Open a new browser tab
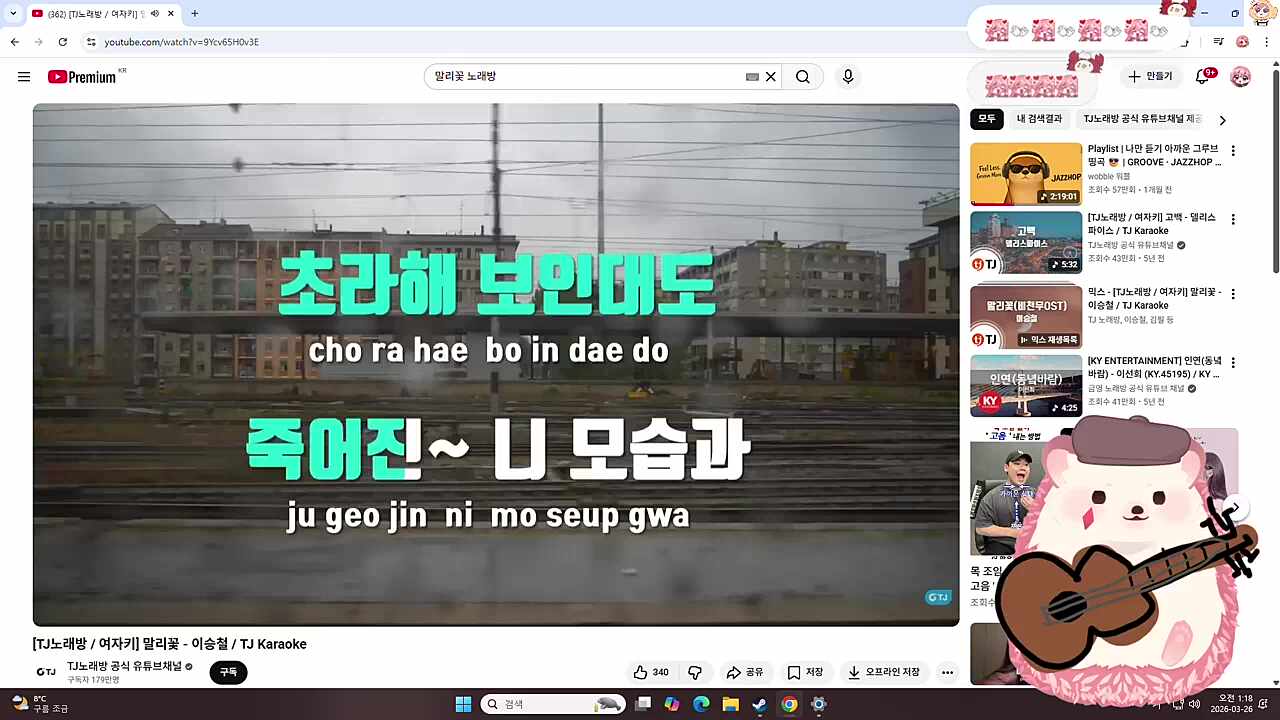Image resolution: width=1280 pixels, height=720 pixels. pyautogui.click(x=194, y=13)
